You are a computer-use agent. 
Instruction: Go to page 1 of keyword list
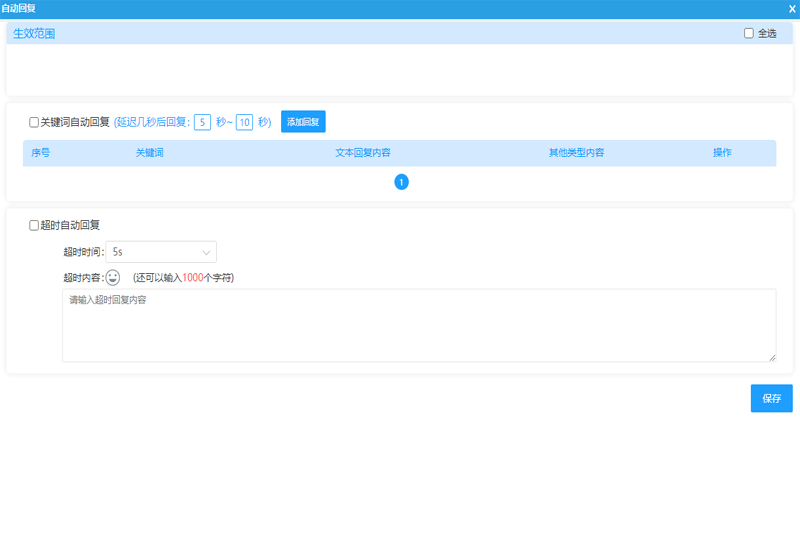401,182
